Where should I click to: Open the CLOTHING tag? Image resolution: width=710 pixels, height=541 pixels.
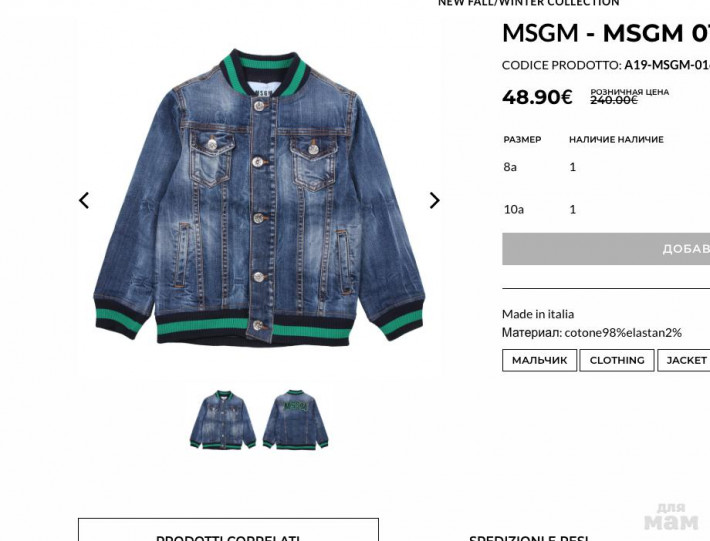[x=617, y=360]
